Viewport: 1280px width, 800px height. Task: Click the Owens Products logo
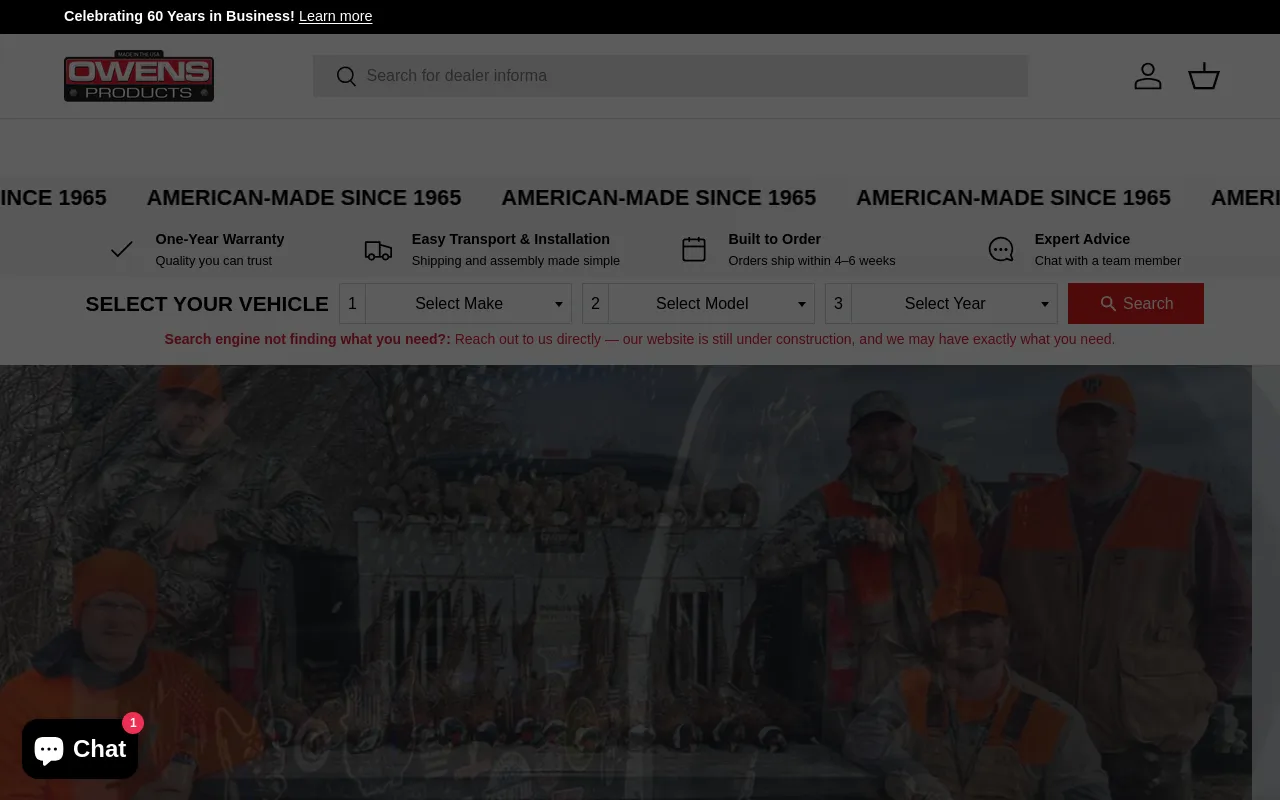coord(139,77)
